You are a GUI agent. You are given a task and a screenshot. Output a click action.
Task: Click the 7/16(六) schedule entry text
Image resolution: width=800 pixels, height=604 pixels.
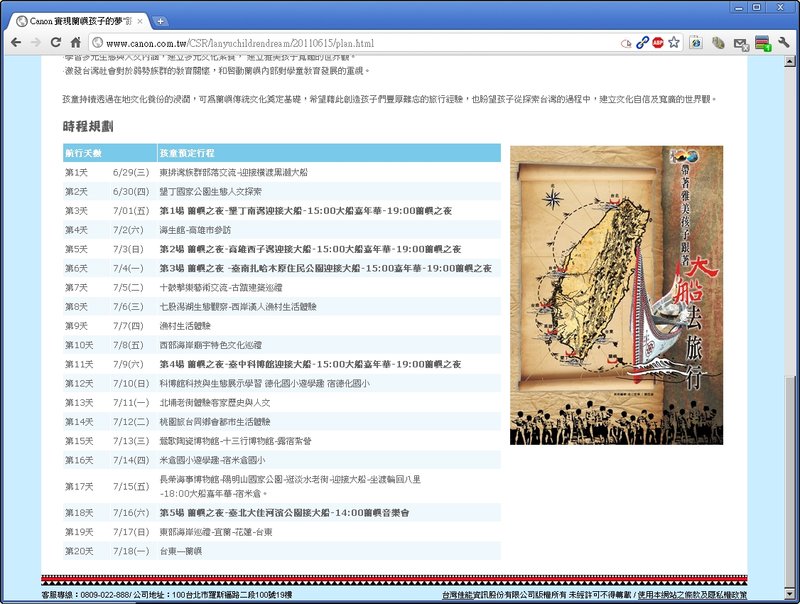[284, 513]
